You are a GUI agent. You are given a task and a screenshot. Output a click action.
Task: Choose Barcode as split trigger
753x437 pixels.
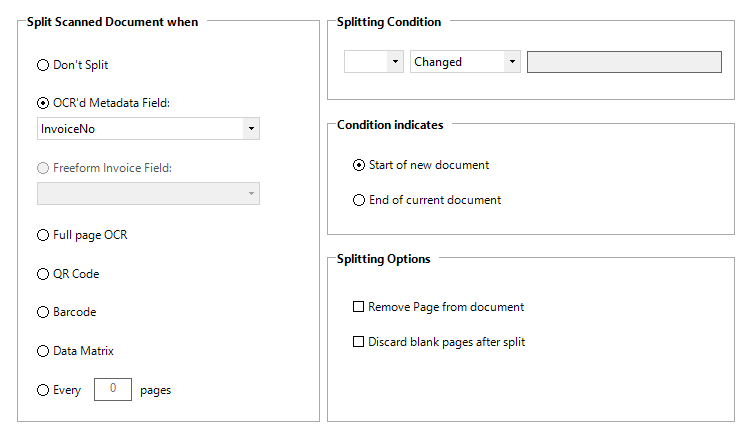(43, 312)
